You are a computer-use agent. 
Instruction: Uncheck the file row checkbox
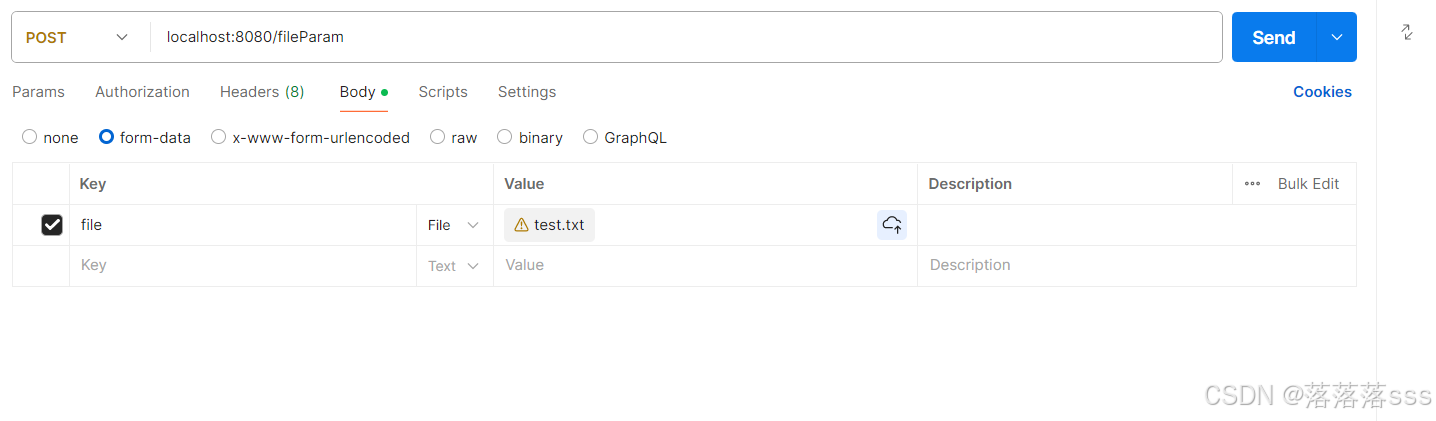[52, 225]
